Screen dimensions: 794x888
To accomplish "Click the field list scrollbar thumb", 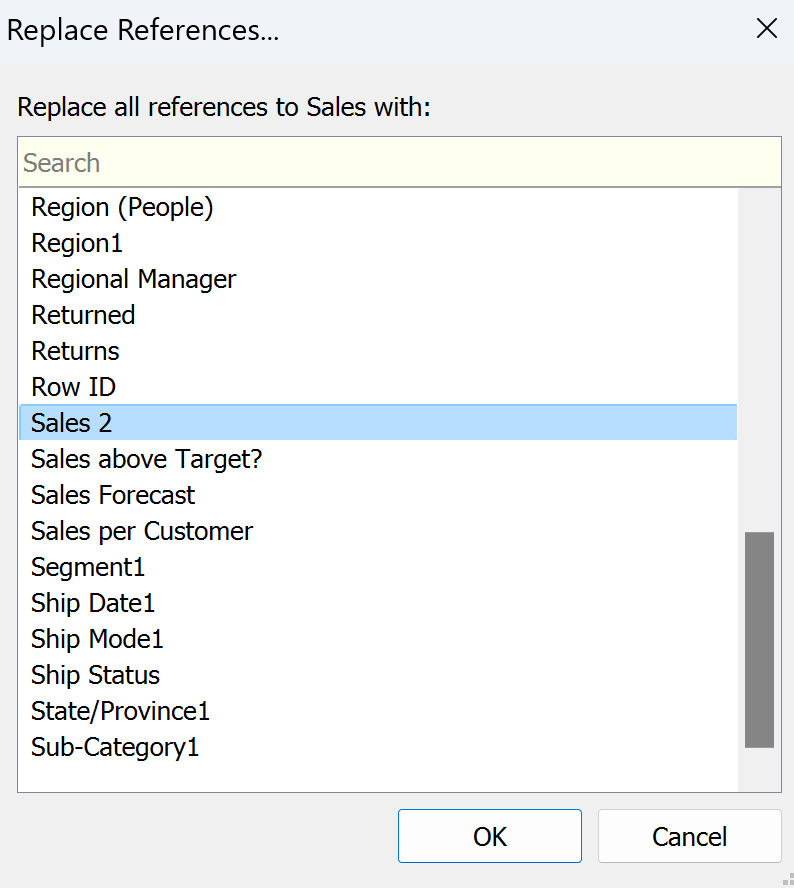I will pyautogui.click(x=759, y=640).
